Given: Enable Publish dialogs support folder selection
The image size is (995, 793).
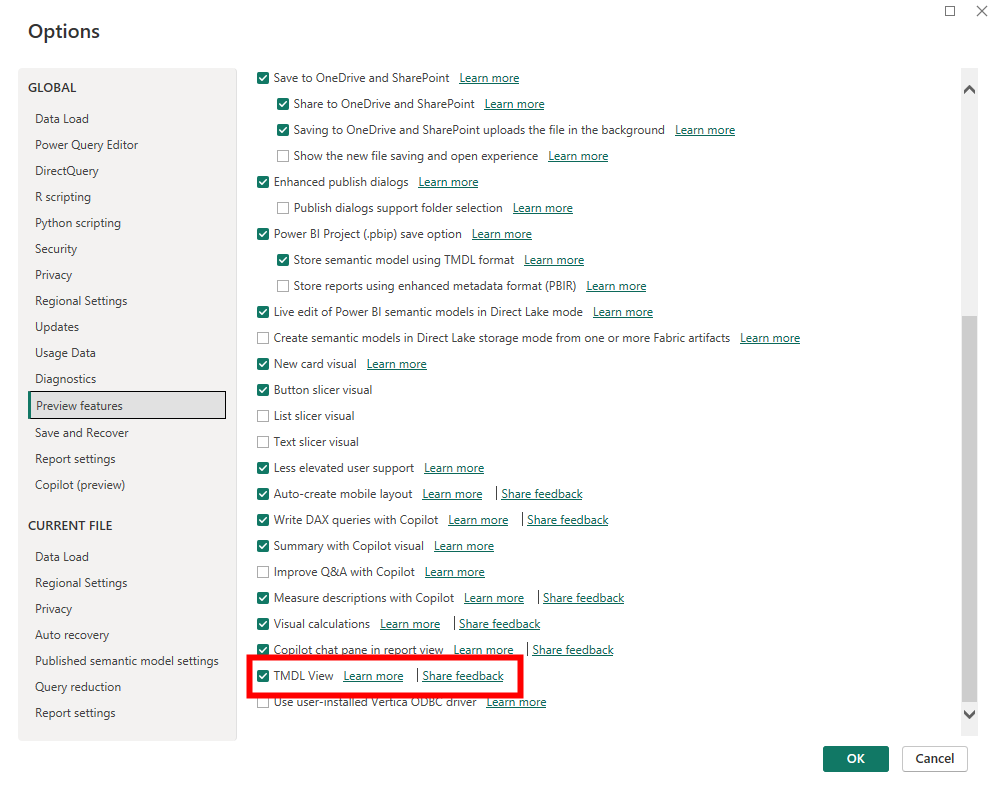Looking at the screenshot, I should click(282, 207).
